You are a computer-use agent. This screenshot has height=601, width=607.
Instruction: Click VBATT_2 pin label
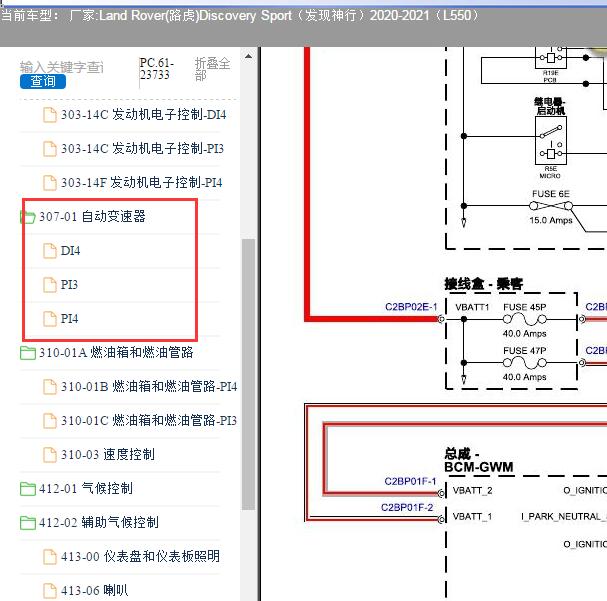(x=473, y=490)
